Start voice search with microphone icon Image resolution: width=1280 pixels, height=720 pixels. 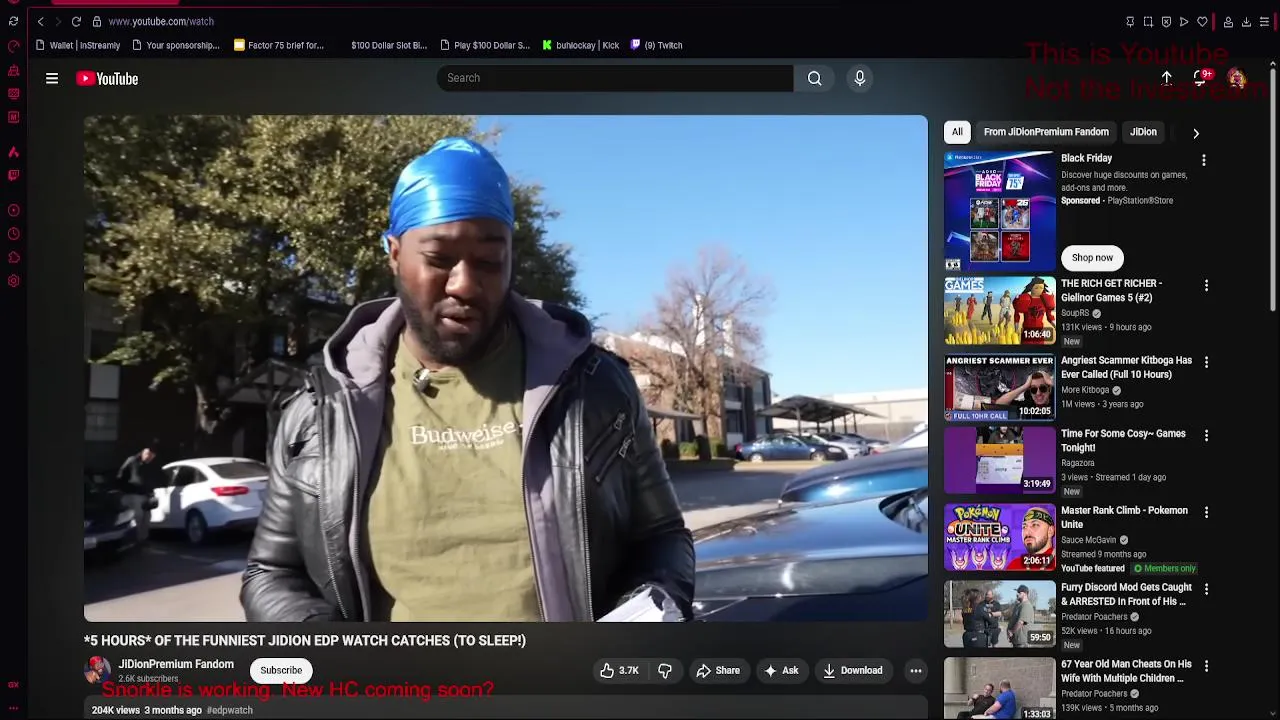pos(860,78)
